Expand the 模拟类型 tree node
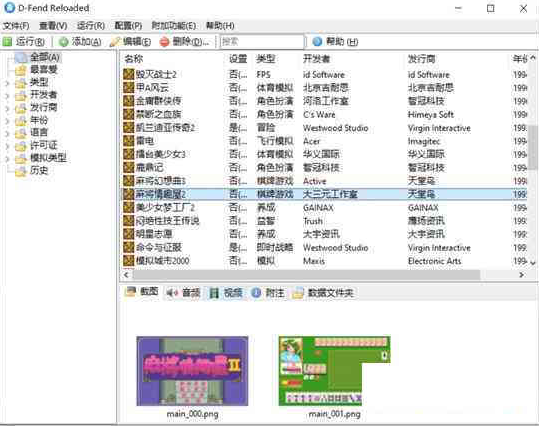Viewport: 539px width, 426px height. click(7, 159)
